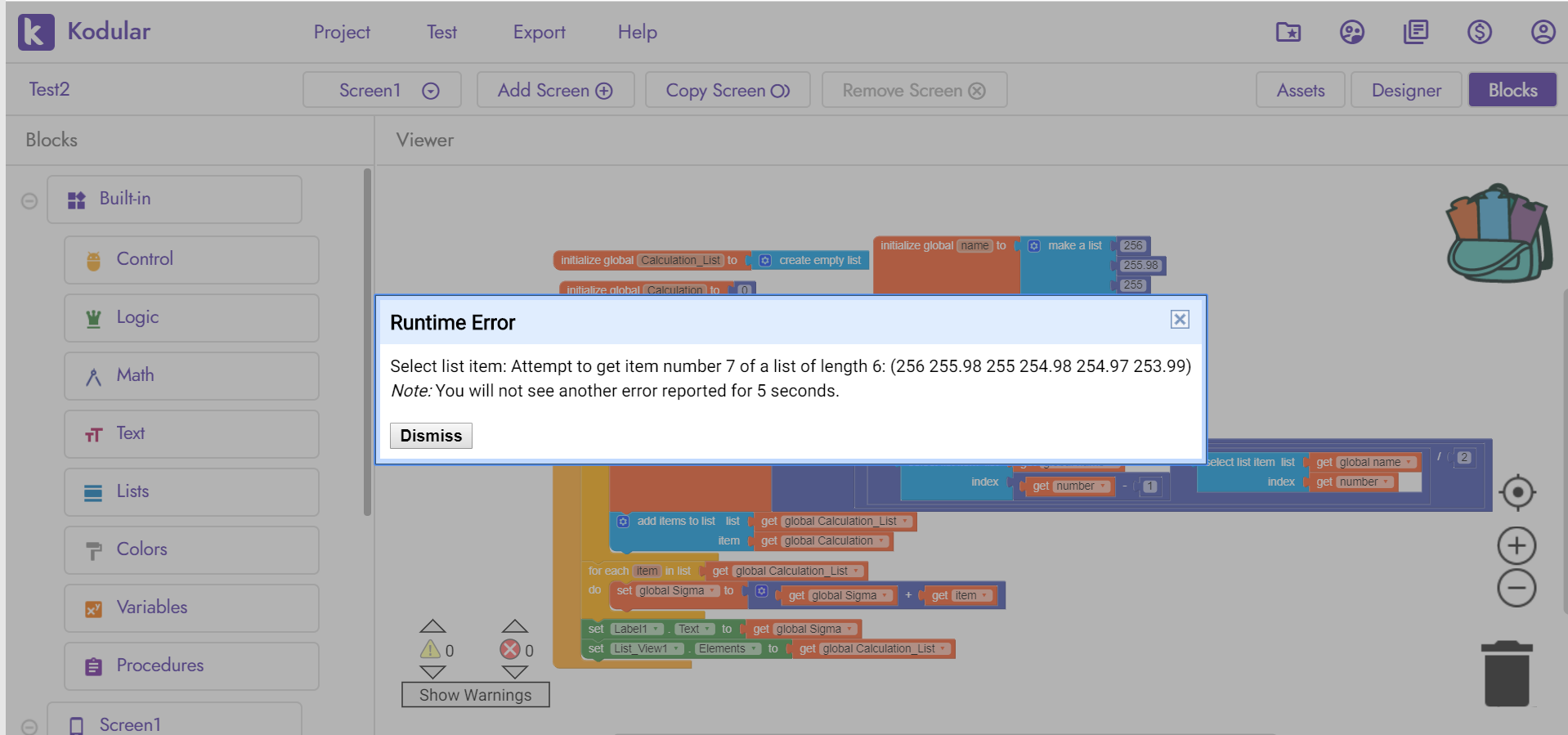Screen dimensions: 1568x735
Task: Close the Runtime Error dialog with X
Action: pyautogui.click(x=1179, y=320)
